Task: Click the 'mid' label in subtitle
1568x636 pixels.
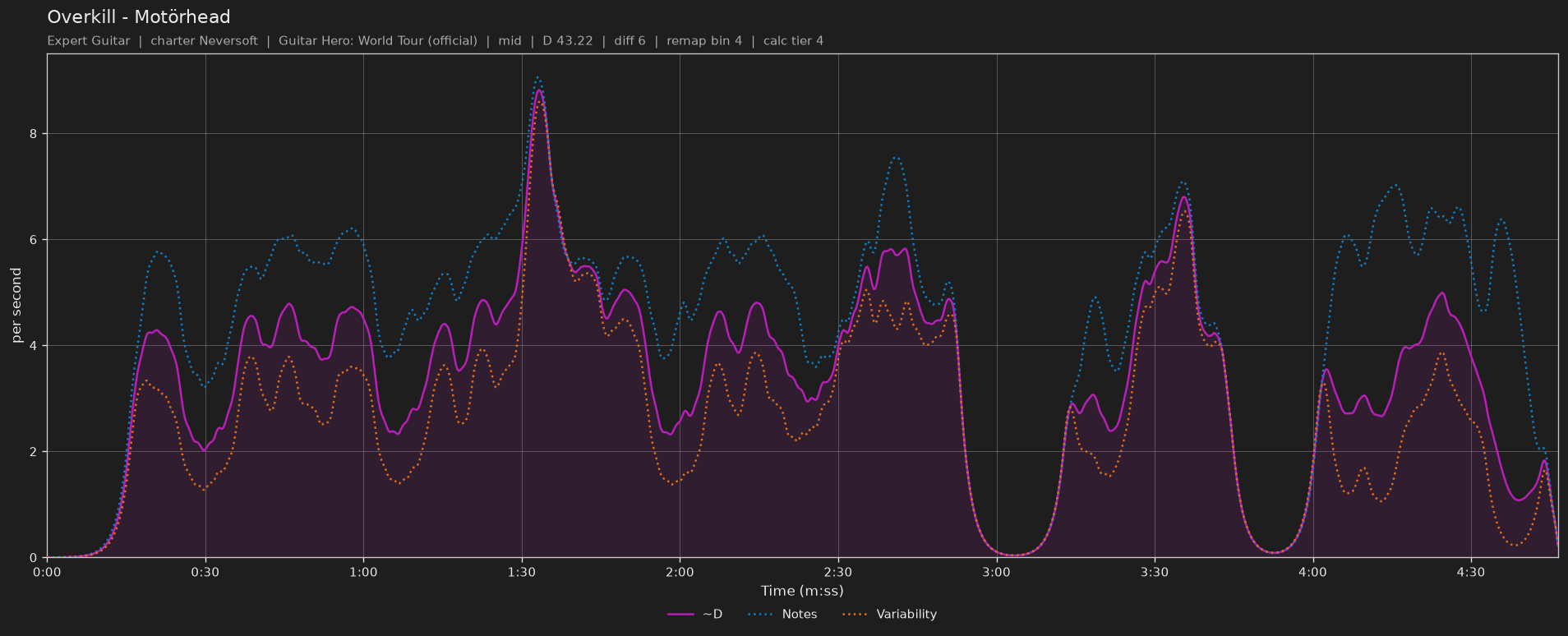Action: click(510, 40)
